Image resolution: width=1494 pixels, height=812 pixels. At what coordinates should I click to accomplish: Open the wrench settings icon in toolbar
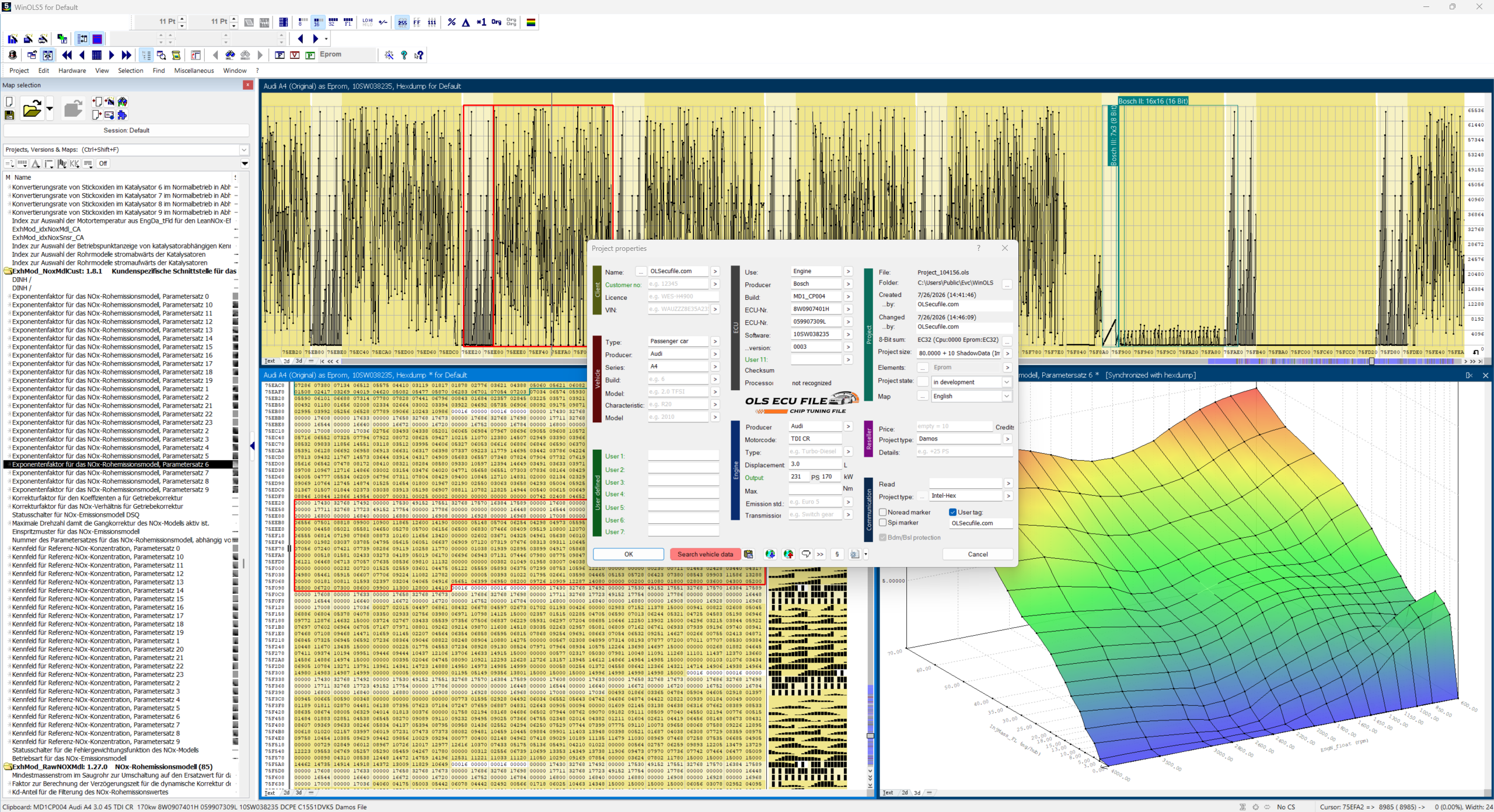coord(389,55)
